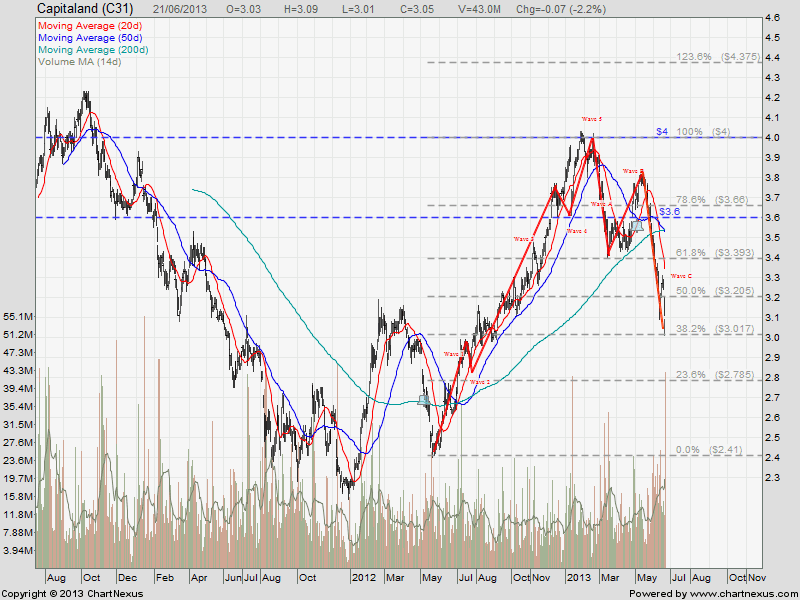Click the 3.94M volume axis label
The image size is (800, 600).
18,551
